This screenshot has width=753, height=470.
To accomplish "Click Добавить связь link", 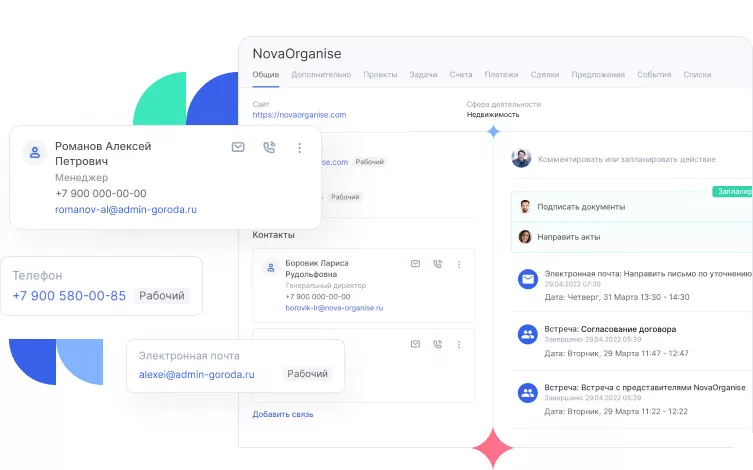I will [x=283, y=414].
